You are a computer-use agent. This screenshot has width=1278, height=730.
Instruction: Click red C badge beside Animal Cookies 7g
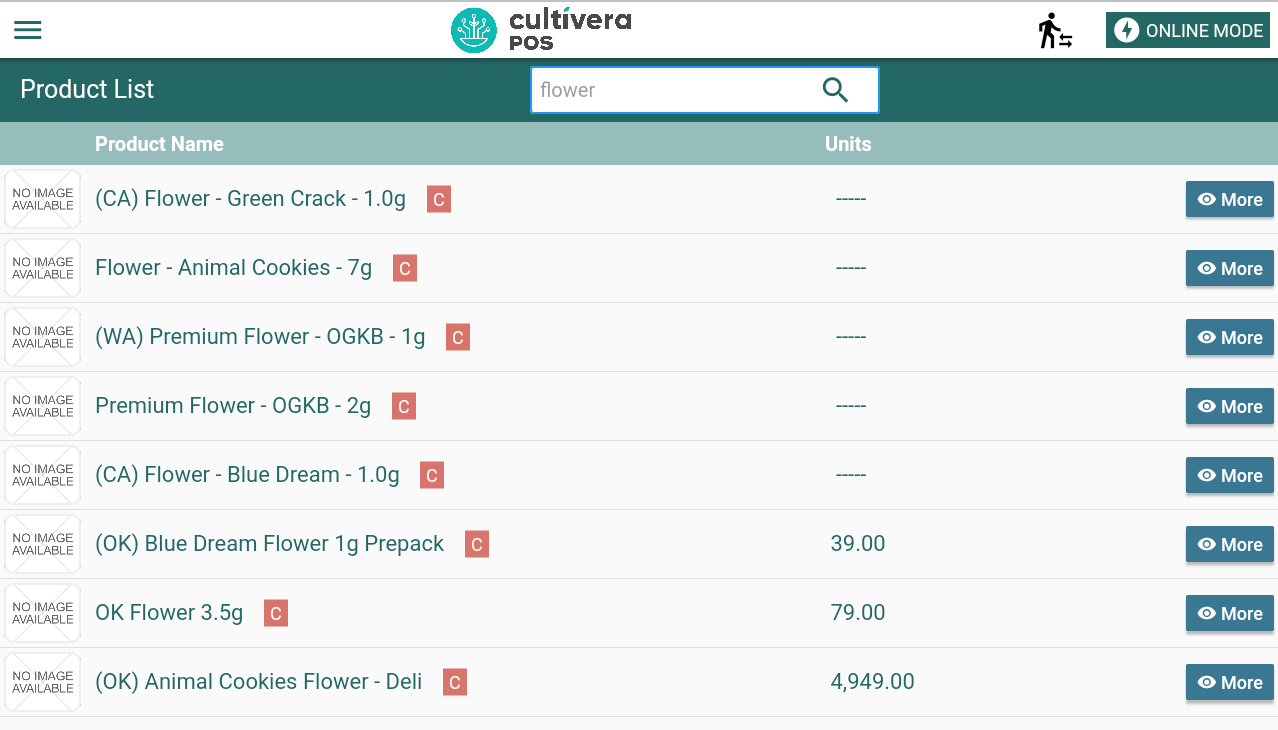(405, 268)
